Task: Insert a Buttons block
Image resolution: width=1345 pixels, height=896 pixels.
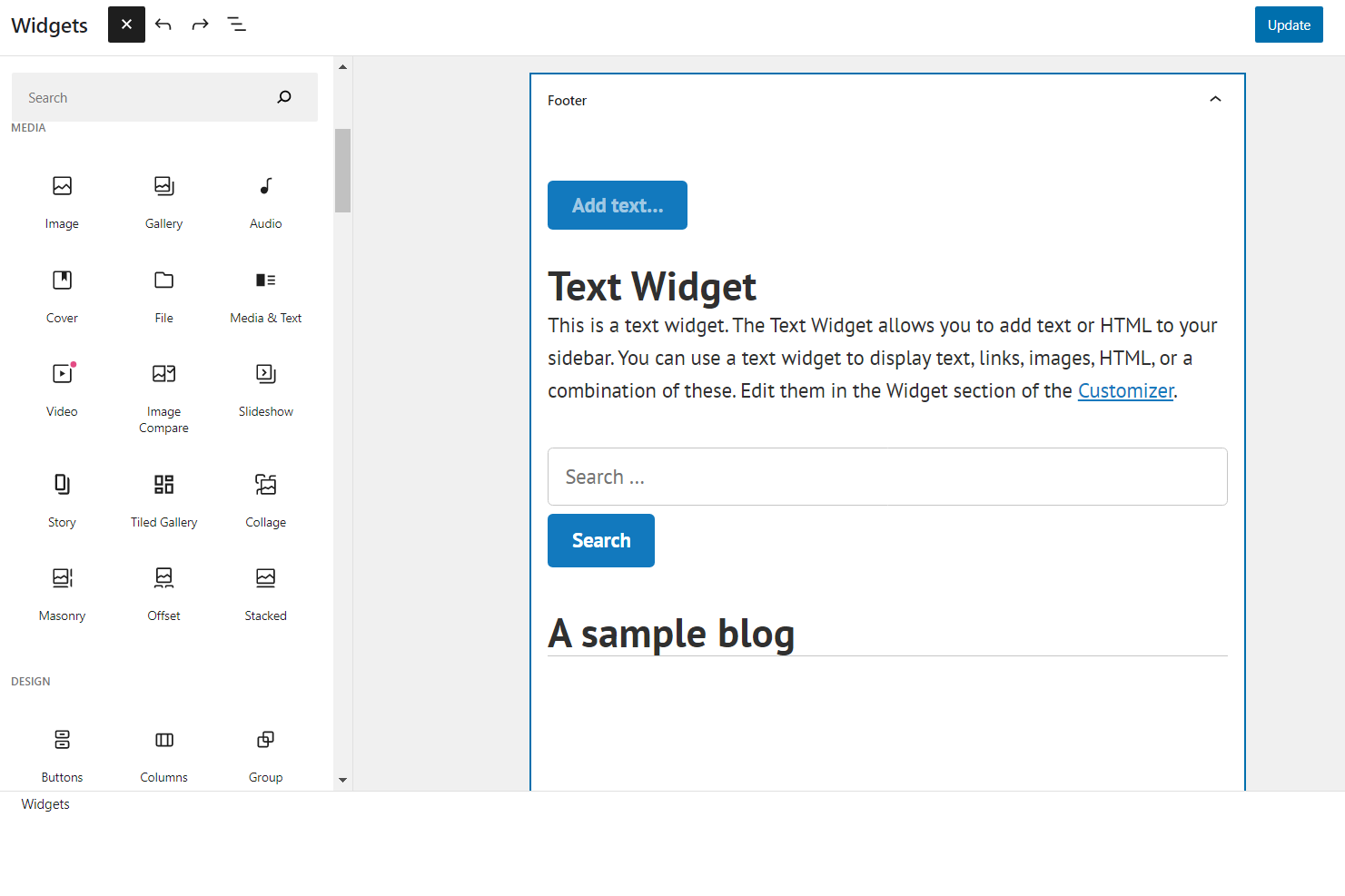Action: 62,756
